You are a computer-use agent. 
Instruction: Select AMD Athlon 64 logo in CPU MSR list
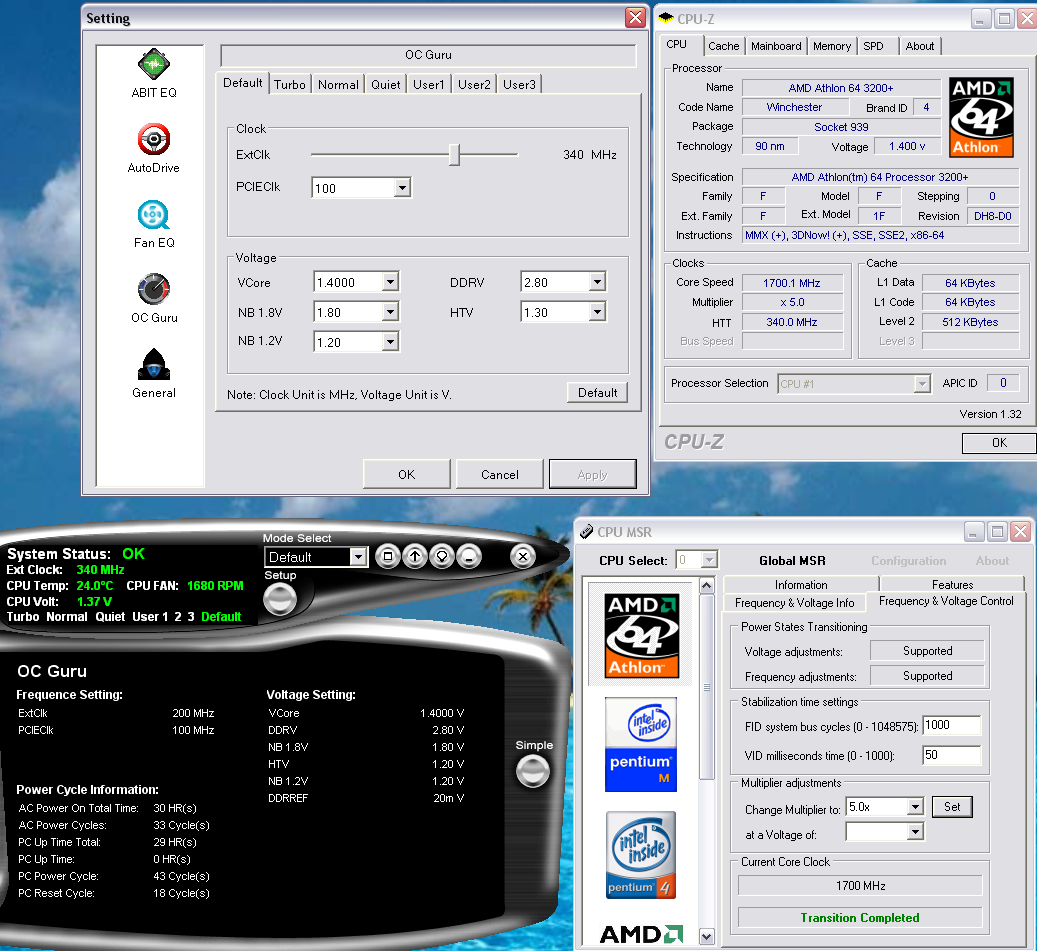coord(642,636)
